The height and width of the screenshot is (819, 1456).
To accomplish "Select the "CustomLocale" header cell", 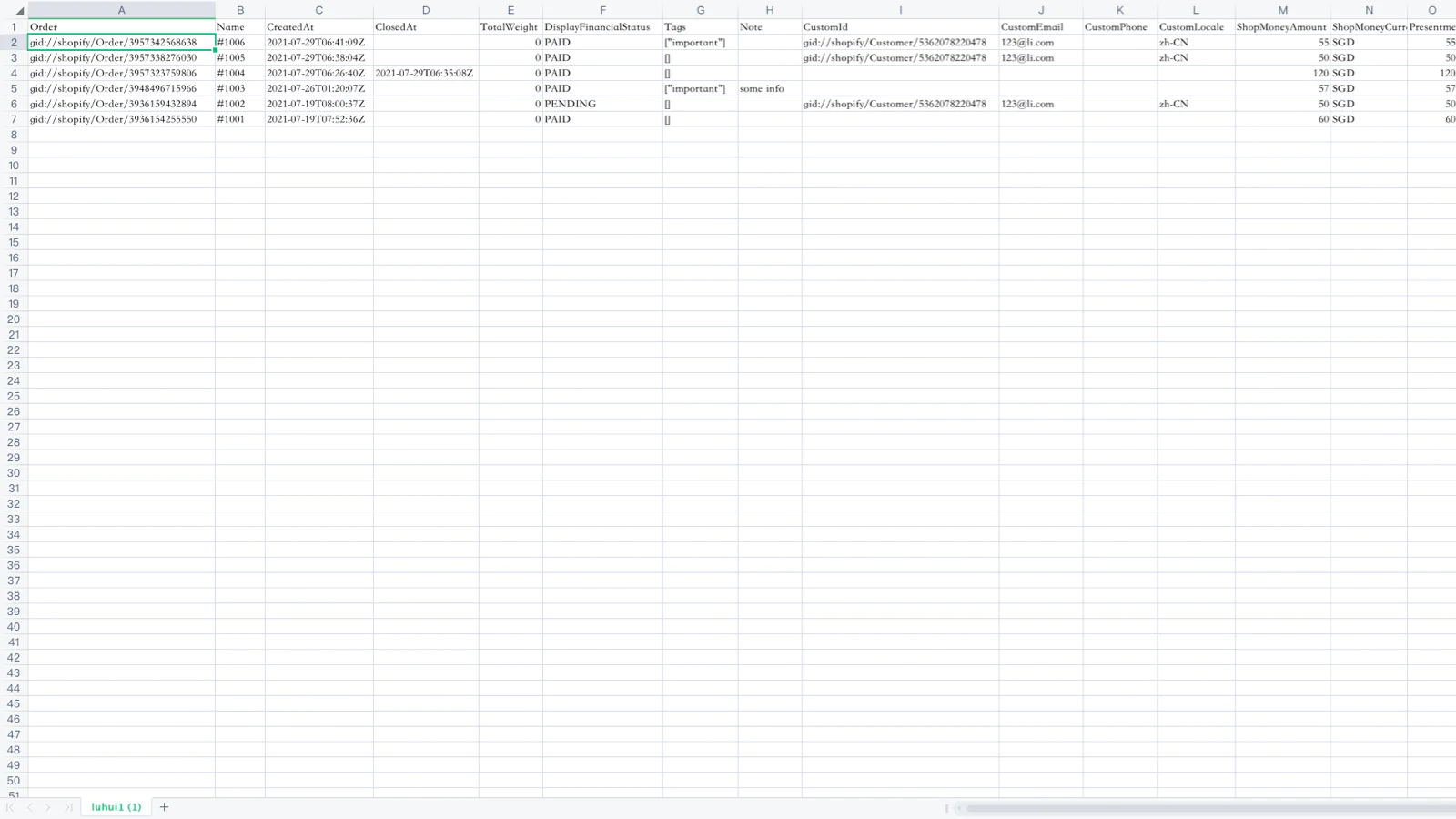I will pos(1196,27).
